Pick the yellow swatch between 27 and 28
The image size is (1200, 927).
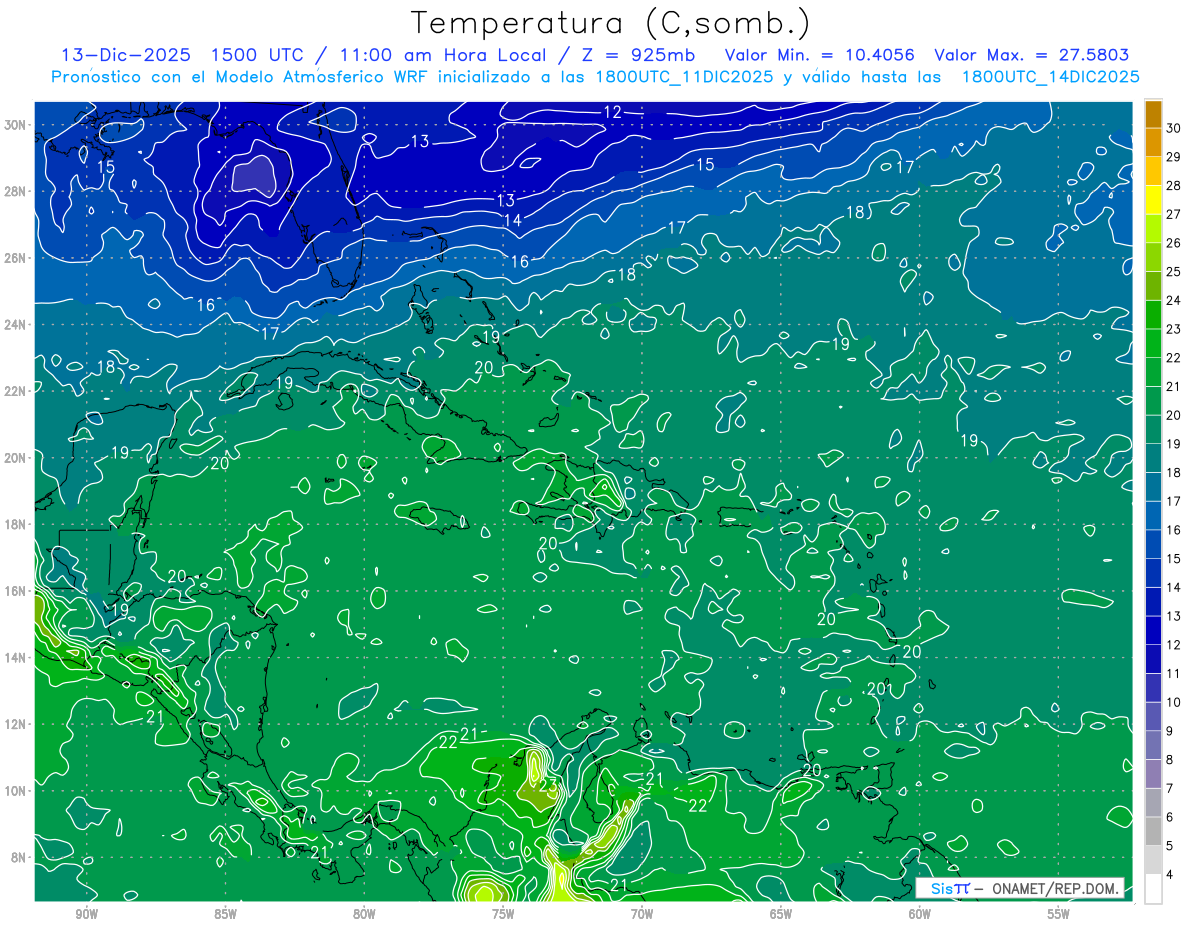[x=1153, y=199]
